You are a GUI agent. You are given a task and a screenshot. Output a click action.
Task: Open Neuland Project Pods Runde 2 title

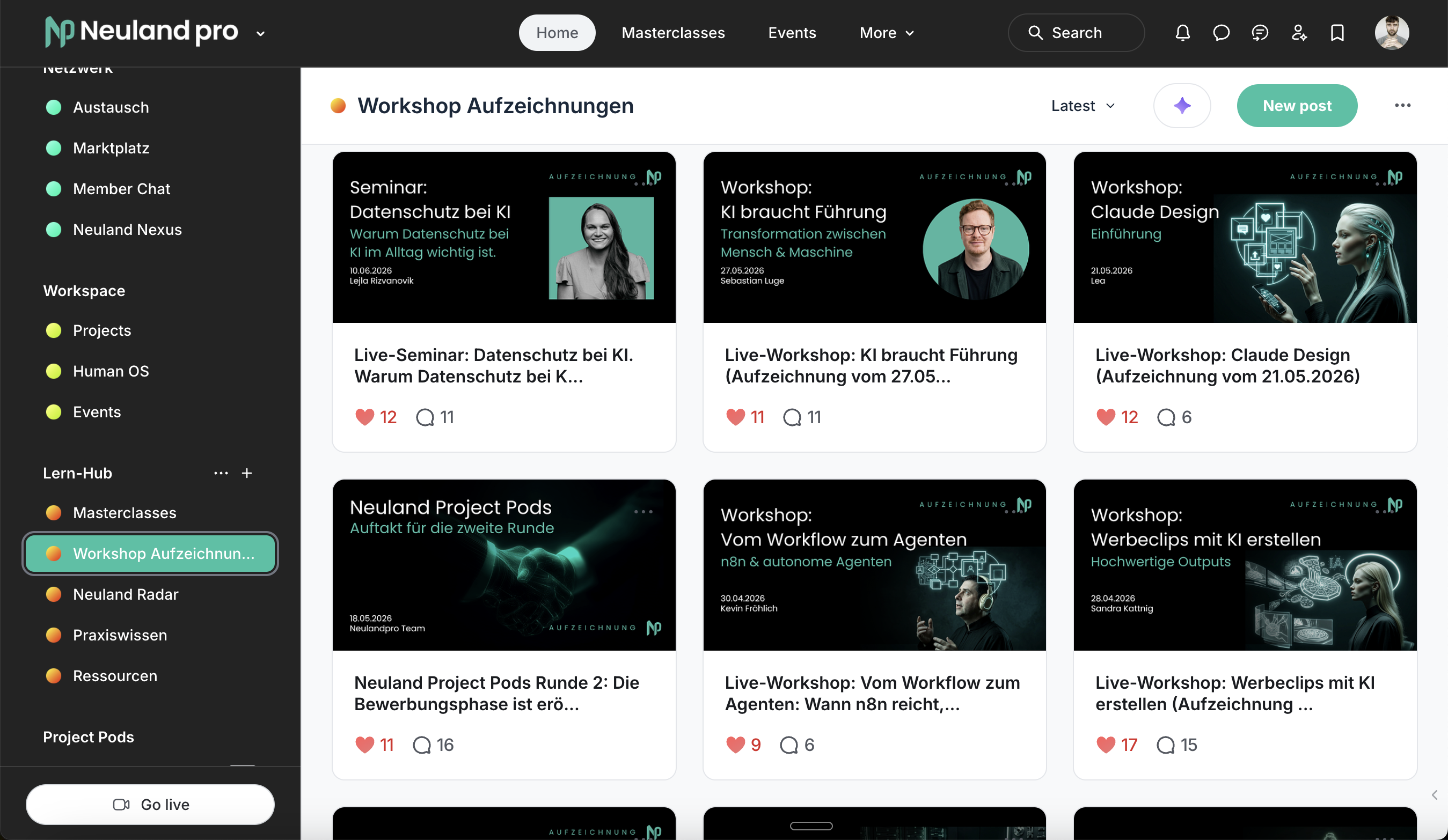[496, 694]
